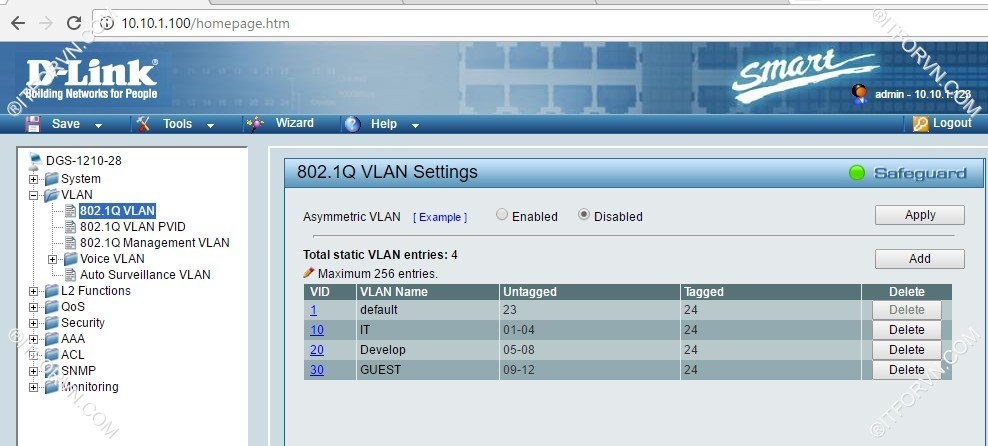Image resolution: width=988 pixels, height=446 pixels.
Task: Open 802.1Q Management VLAN page
Action: [x=154, y=243]
